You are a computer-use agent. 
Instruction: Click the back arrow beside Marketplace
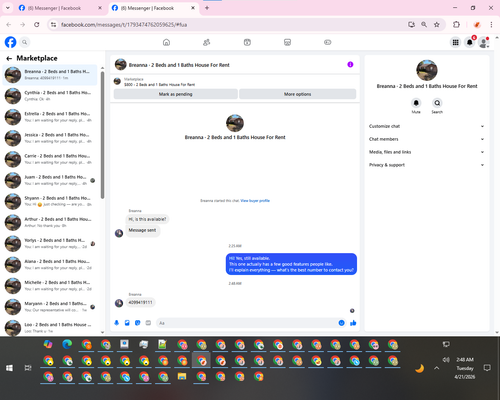(9, 58)
